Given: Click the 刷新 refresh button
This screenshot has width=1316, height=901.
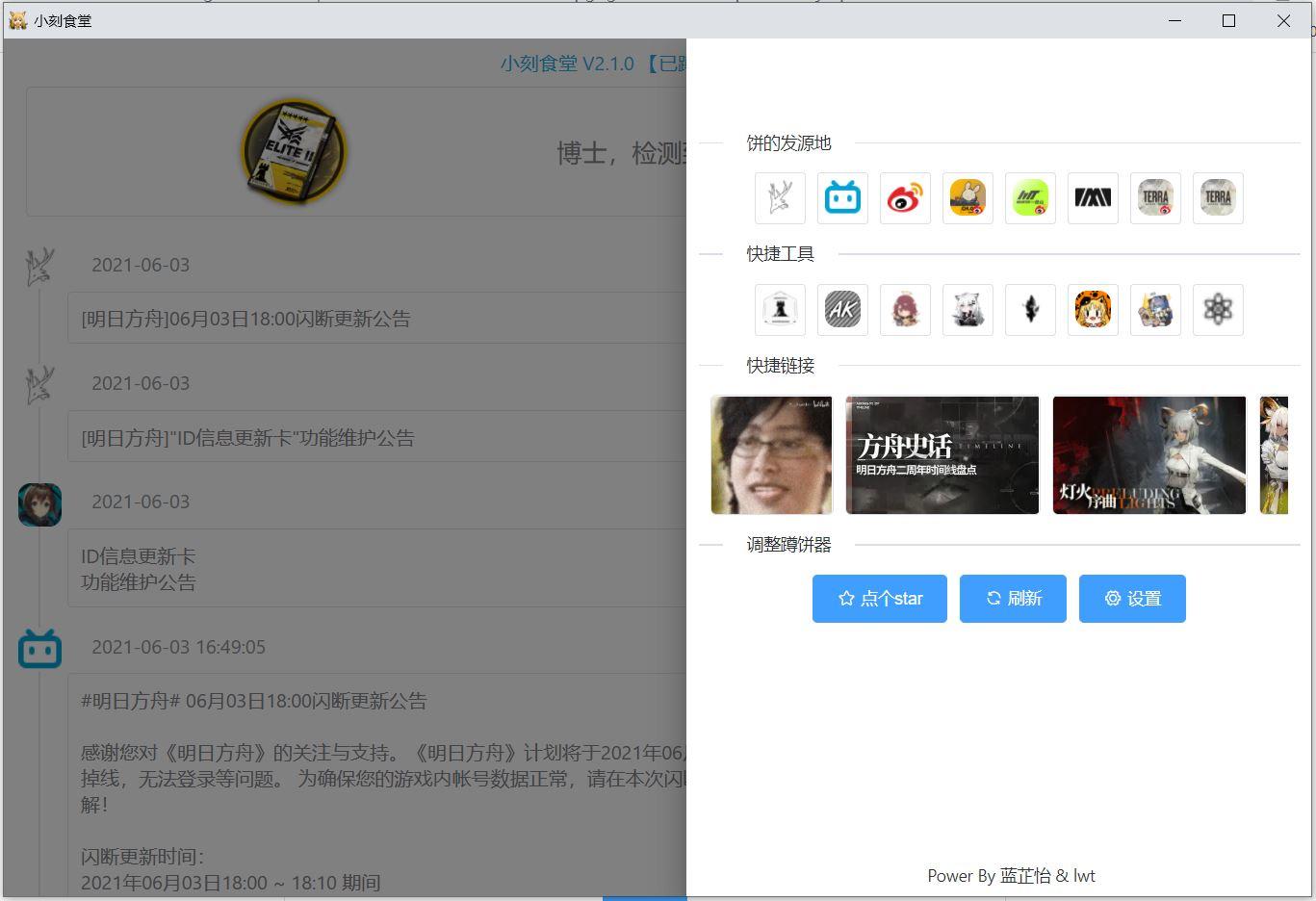Looking at the screenshot, I should pos(1013,599).
